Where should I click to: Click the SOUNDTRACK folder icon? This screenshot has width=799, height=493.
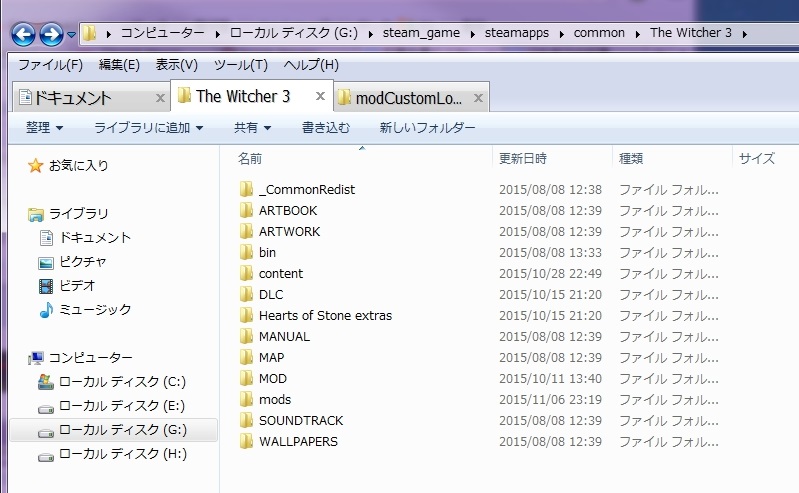pyautogui.click(x=246, y=420)
